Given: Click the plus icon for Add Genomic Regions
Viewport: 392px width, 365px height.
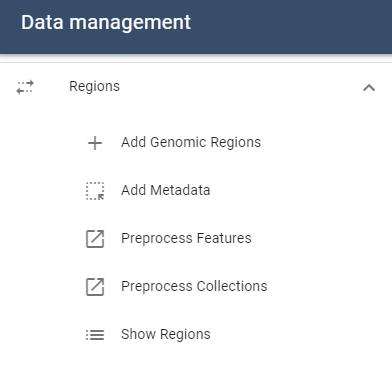Looking at the screenshot, I should (x=95, y=143).
